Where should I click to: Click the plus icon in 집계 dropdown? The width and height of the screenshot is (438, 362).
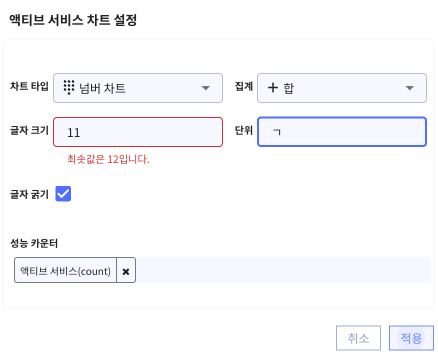pos(273,88)
